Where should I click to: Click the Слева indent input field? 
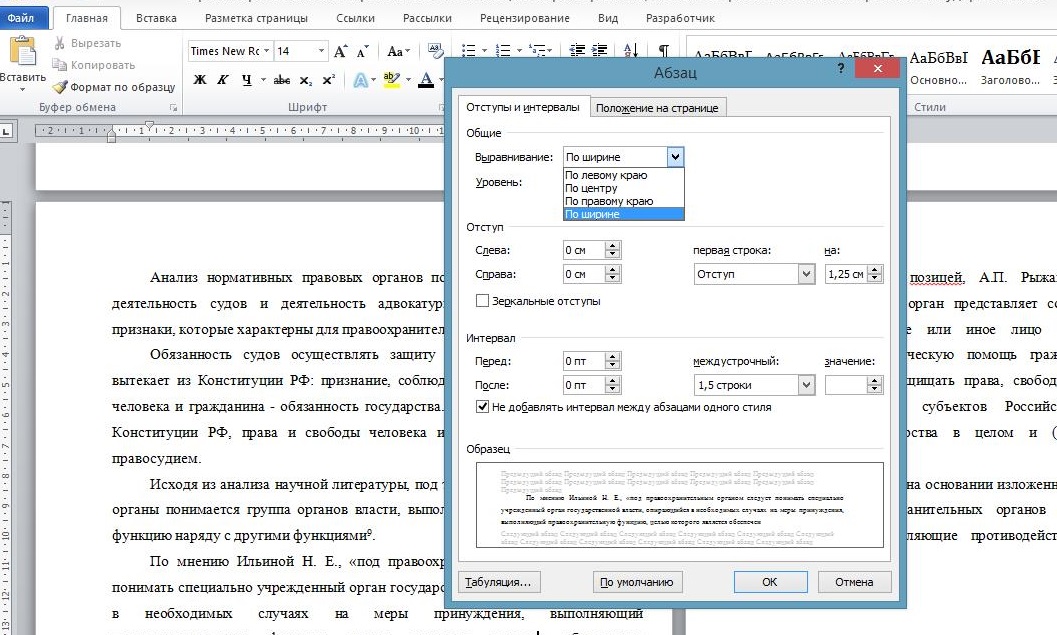point(583,250)
